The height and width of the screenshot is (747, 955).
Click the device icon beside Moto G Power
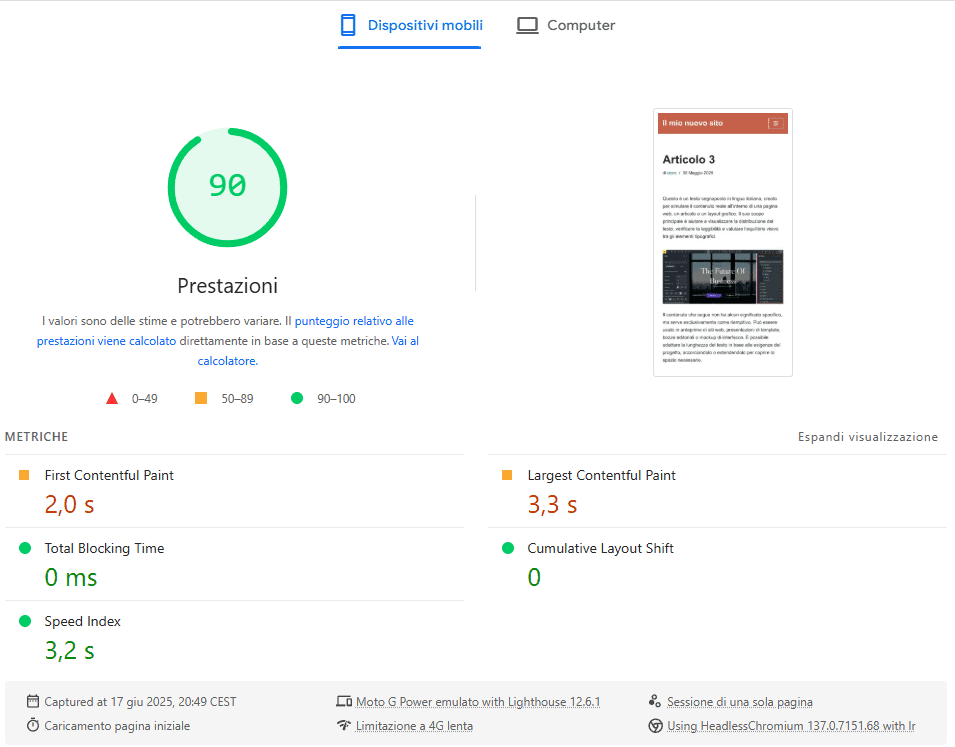344,701
